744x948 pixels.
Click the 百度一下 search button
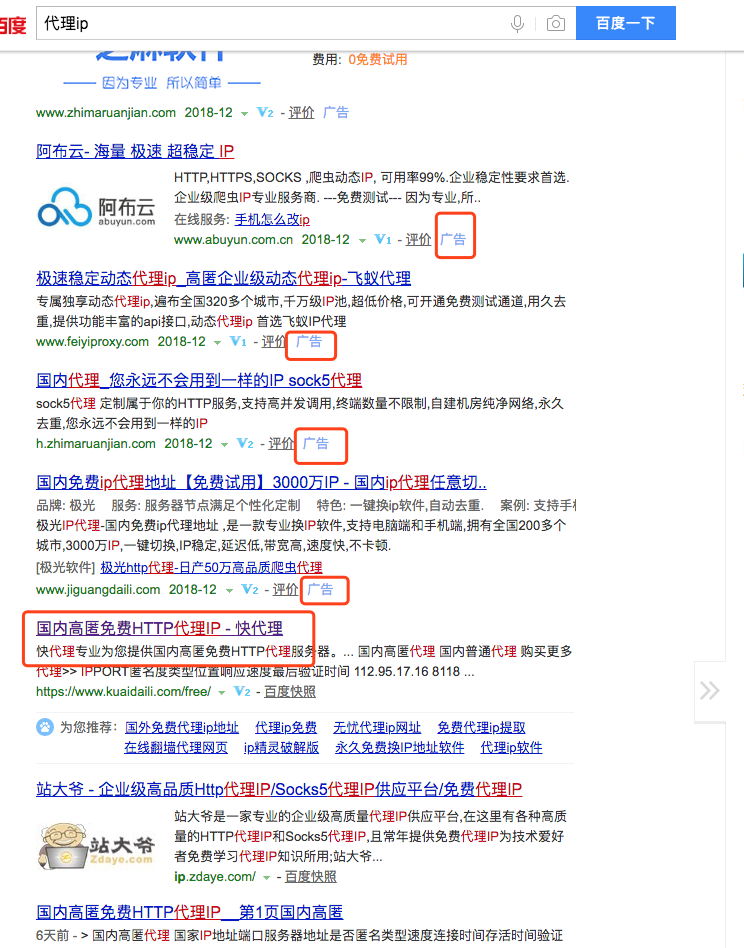(x=626, y=23)
